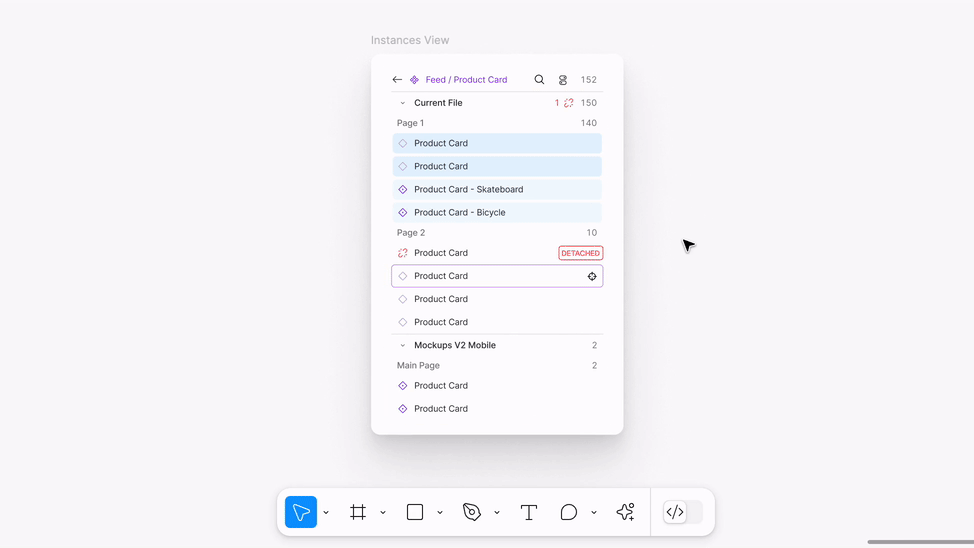Select the Comment tool

[x=568, y=512]
